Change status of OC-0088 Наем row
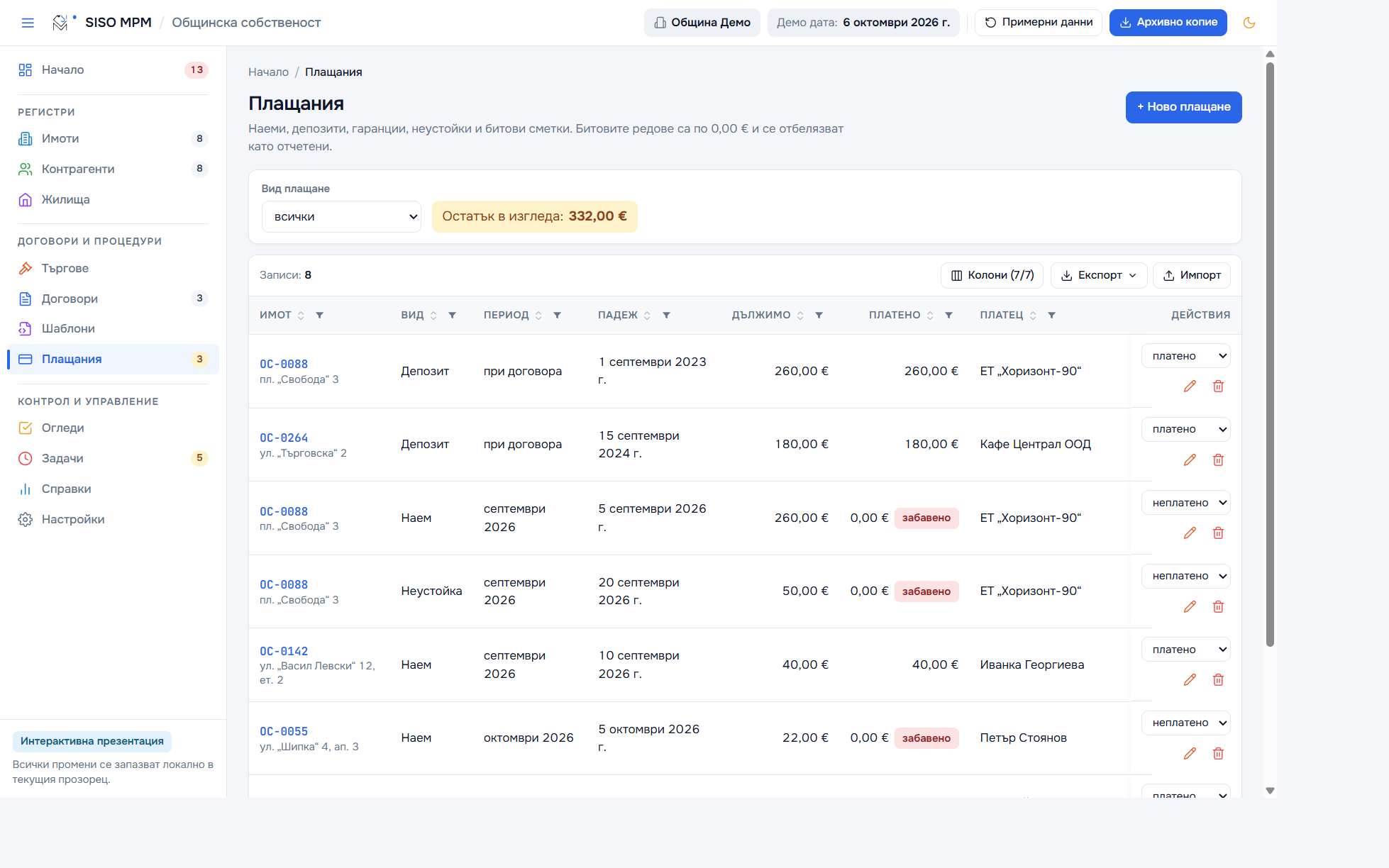 point(1185,503)
